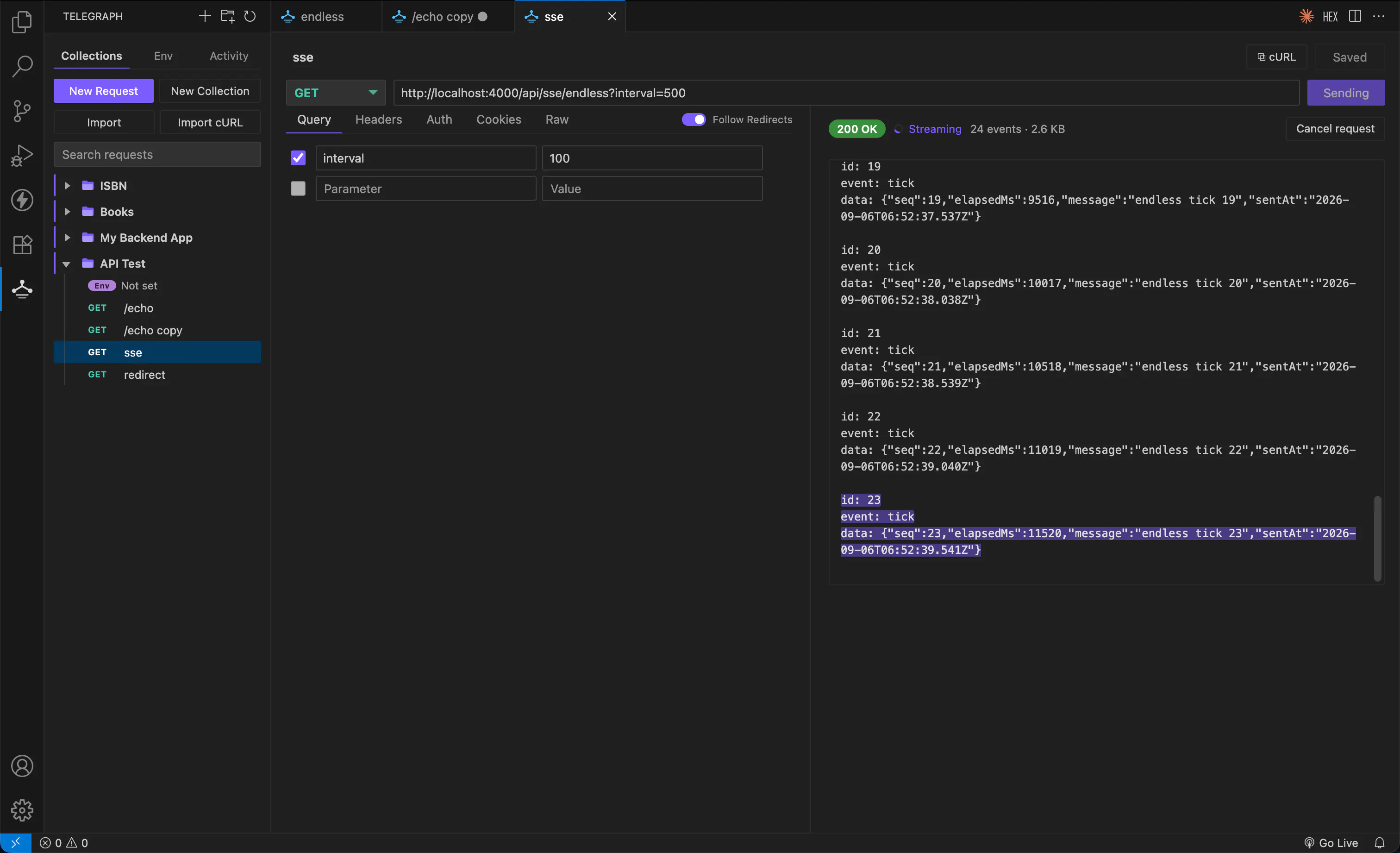Close the sse editor tab
This screenshot has height=853, width=1400.
[x=612, y=17]
